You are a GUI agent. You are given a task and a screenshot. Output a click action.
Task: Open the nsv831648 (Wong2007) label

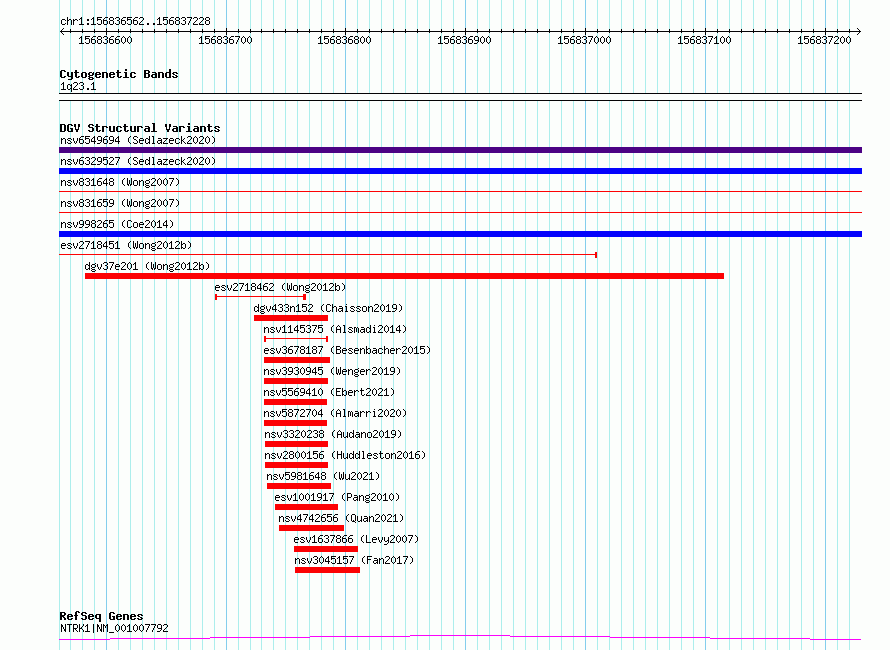120,182
